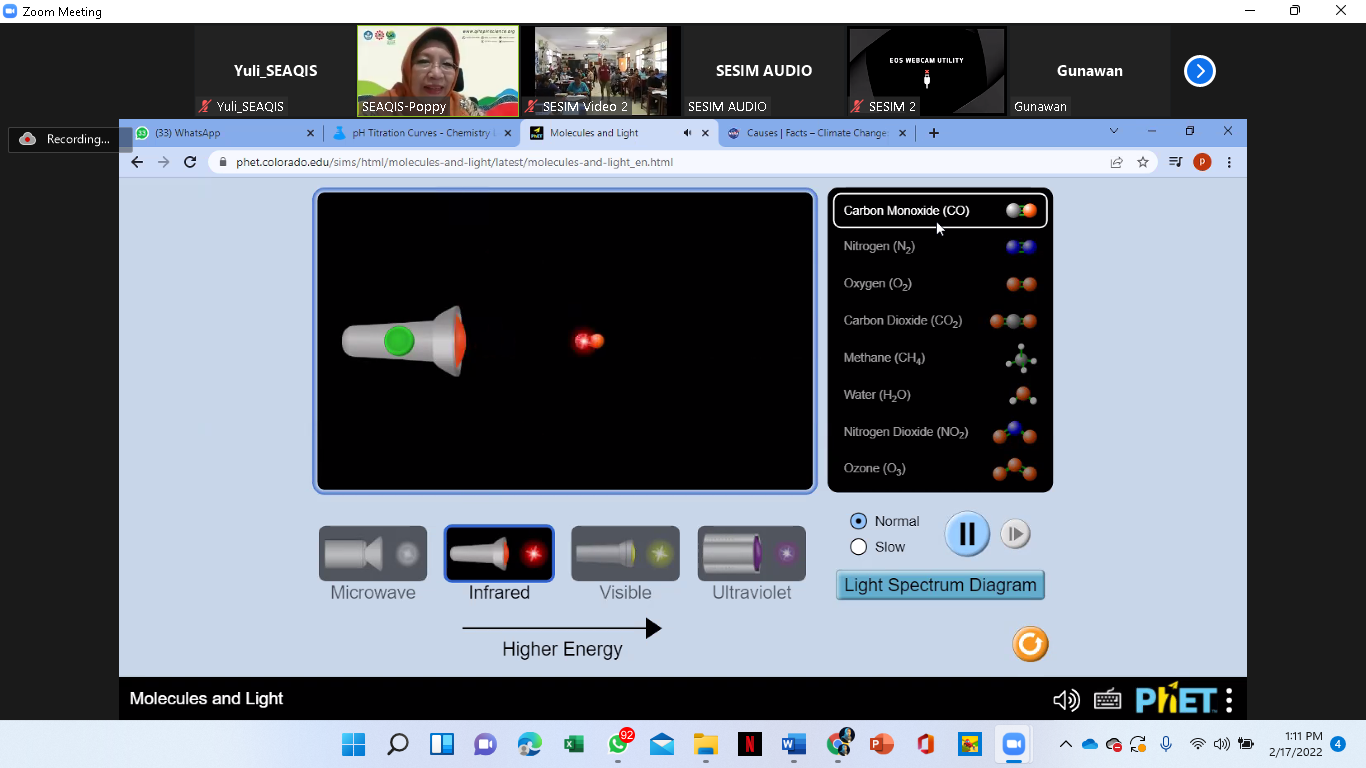
Task: Expand the Chrome tab search chevron
Action: pos(1114,132)
